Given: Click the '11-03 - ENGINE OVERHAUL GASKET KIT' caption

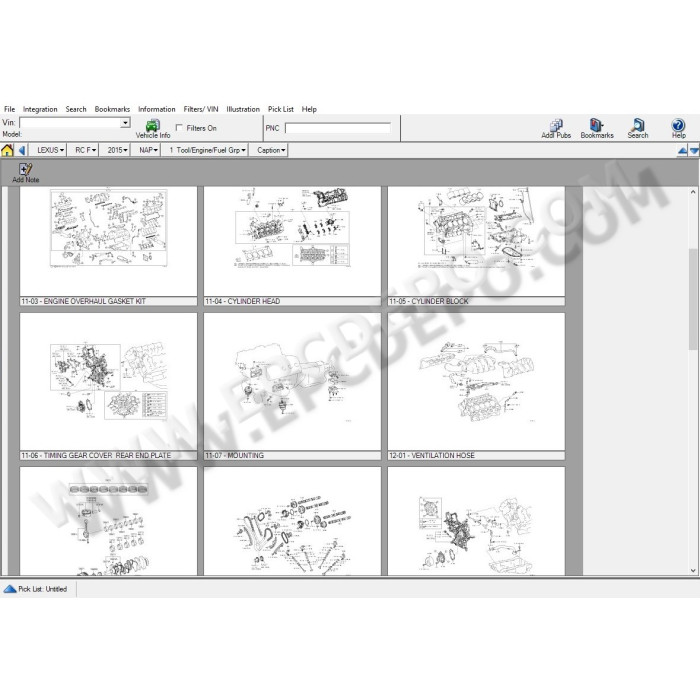Looking at the screenshot, I should [x=108, y=301].
